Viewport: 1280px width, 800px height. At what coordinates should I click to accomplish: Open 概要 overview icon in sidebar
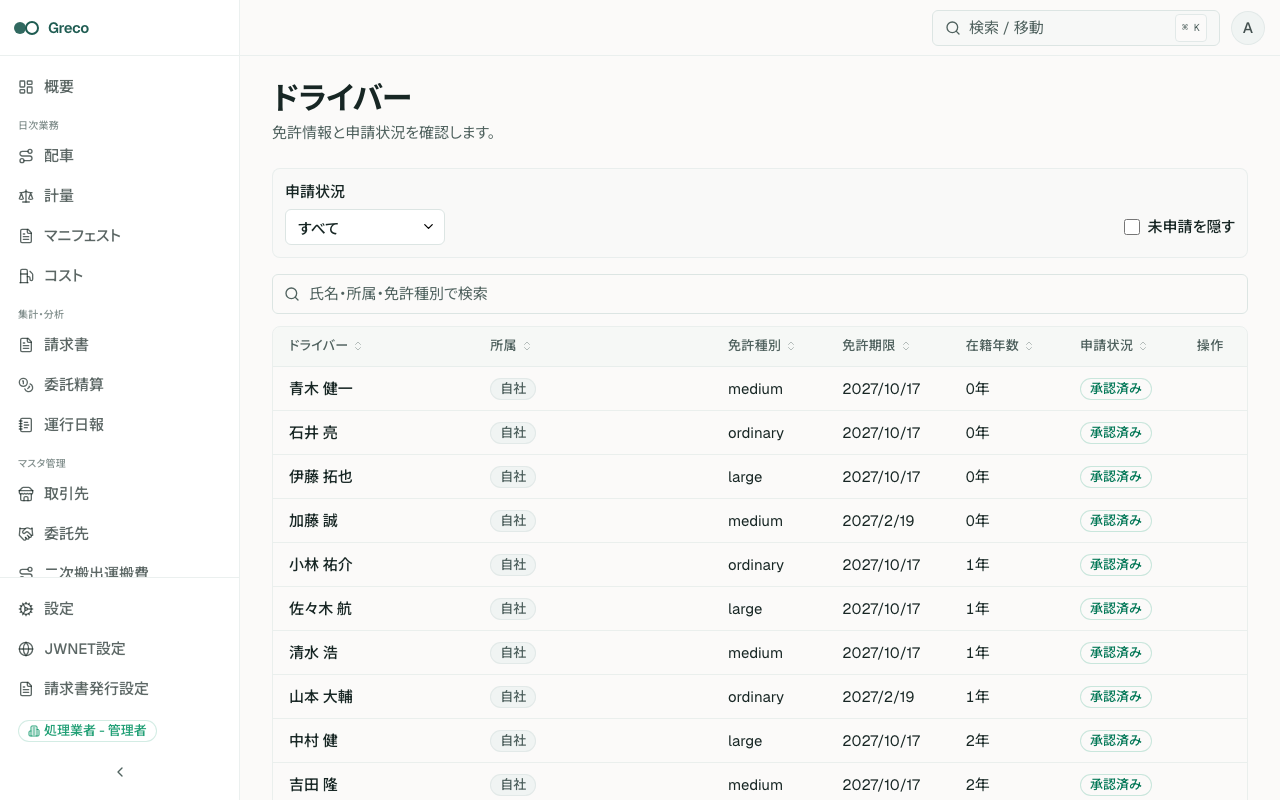tap(26, 87)
